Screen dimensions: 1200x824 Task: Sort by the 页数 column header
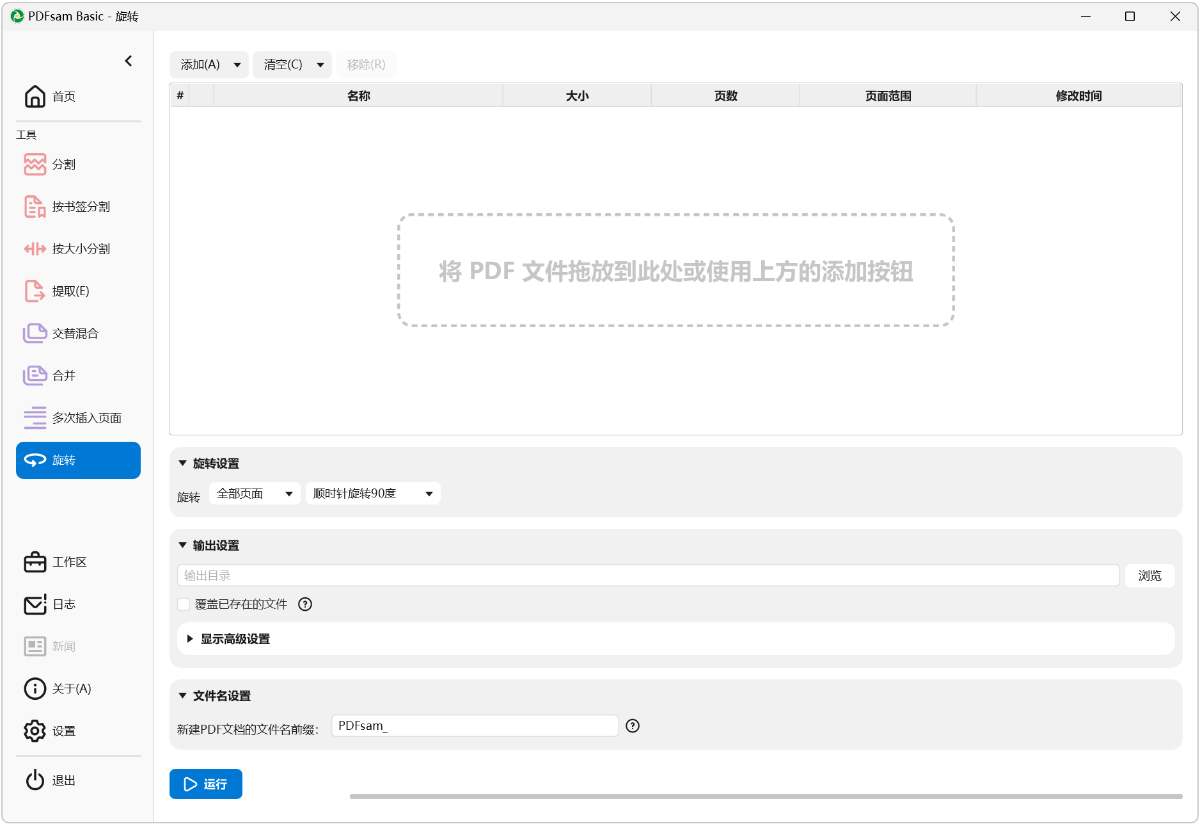pos(725,96)
